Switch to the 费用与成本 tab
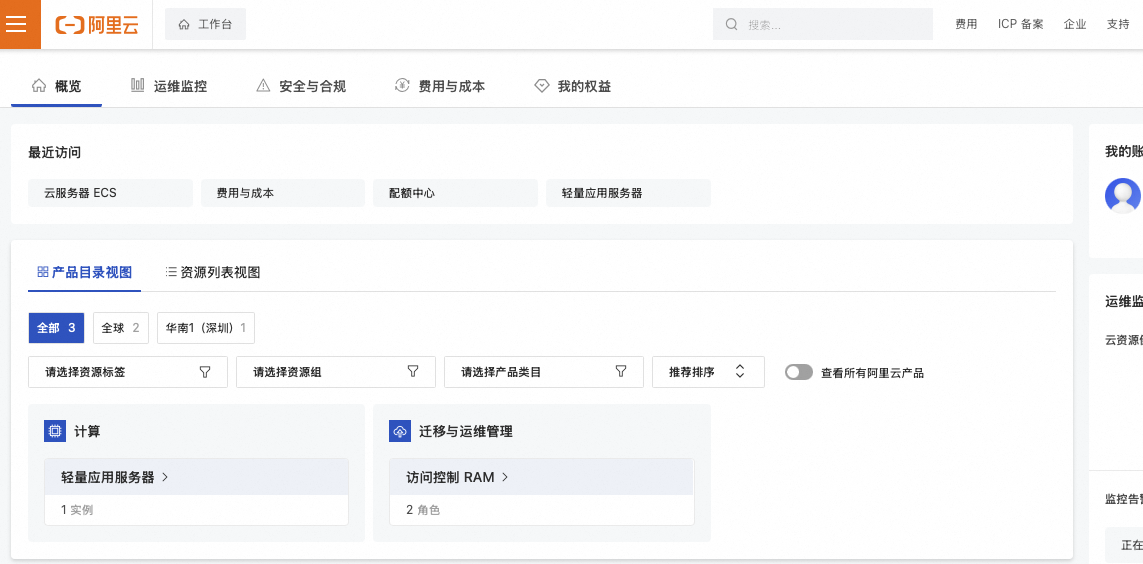This screenshot has height=564, width=1143. 440,86
